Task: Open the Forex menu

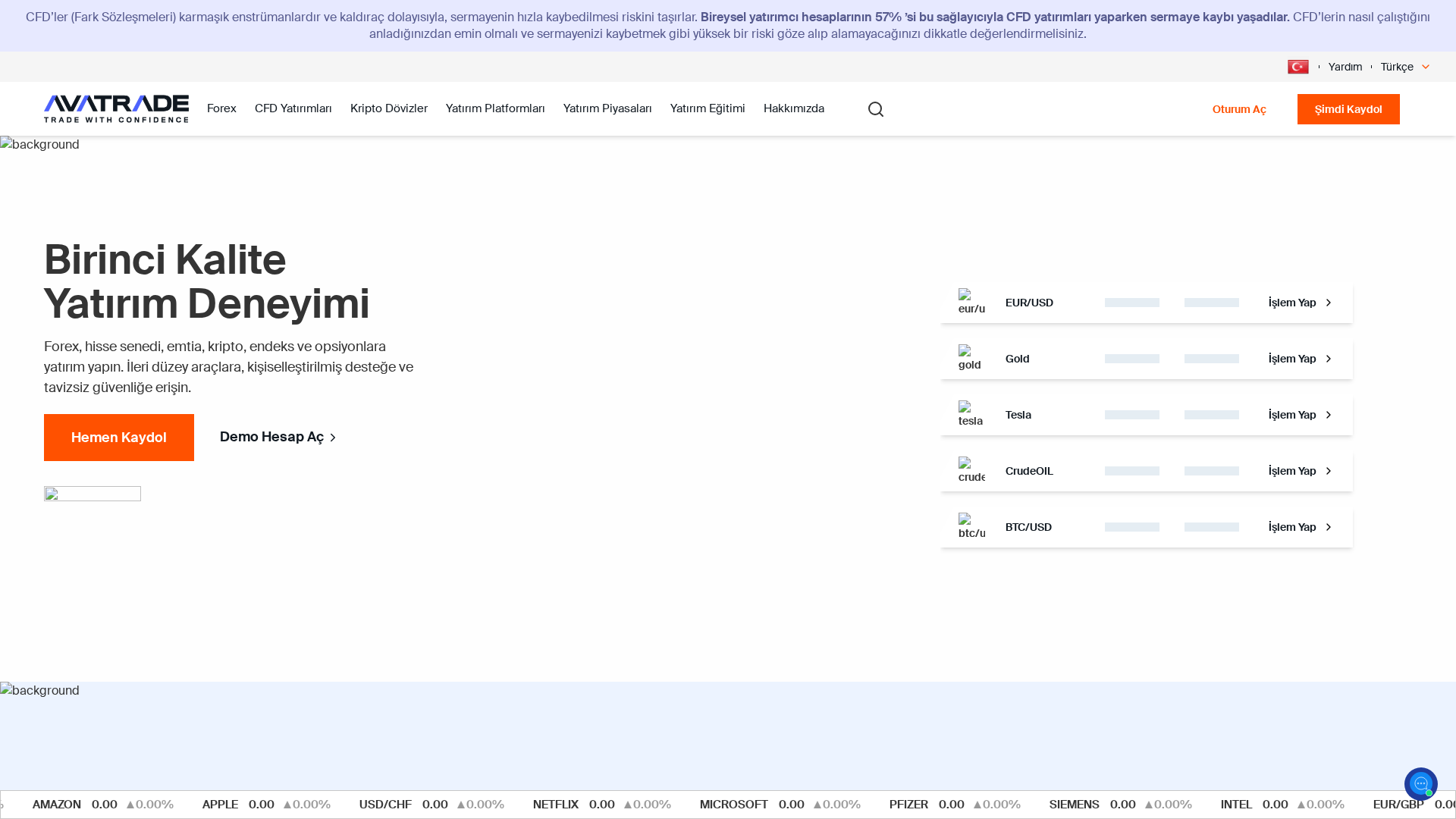Action: [221, 108]
